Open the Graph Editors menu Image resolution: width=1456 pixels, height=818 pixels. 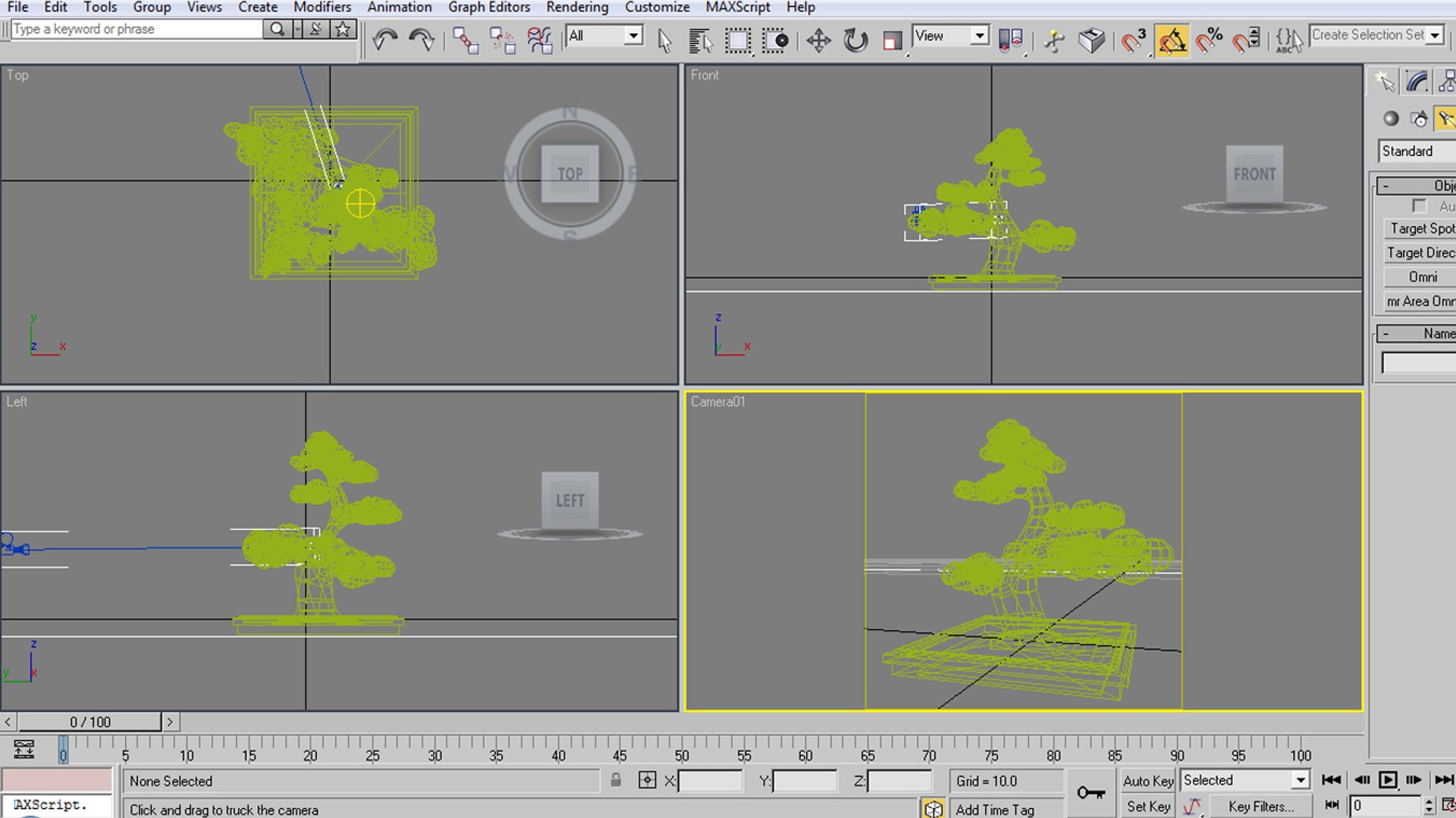point(489,8)
